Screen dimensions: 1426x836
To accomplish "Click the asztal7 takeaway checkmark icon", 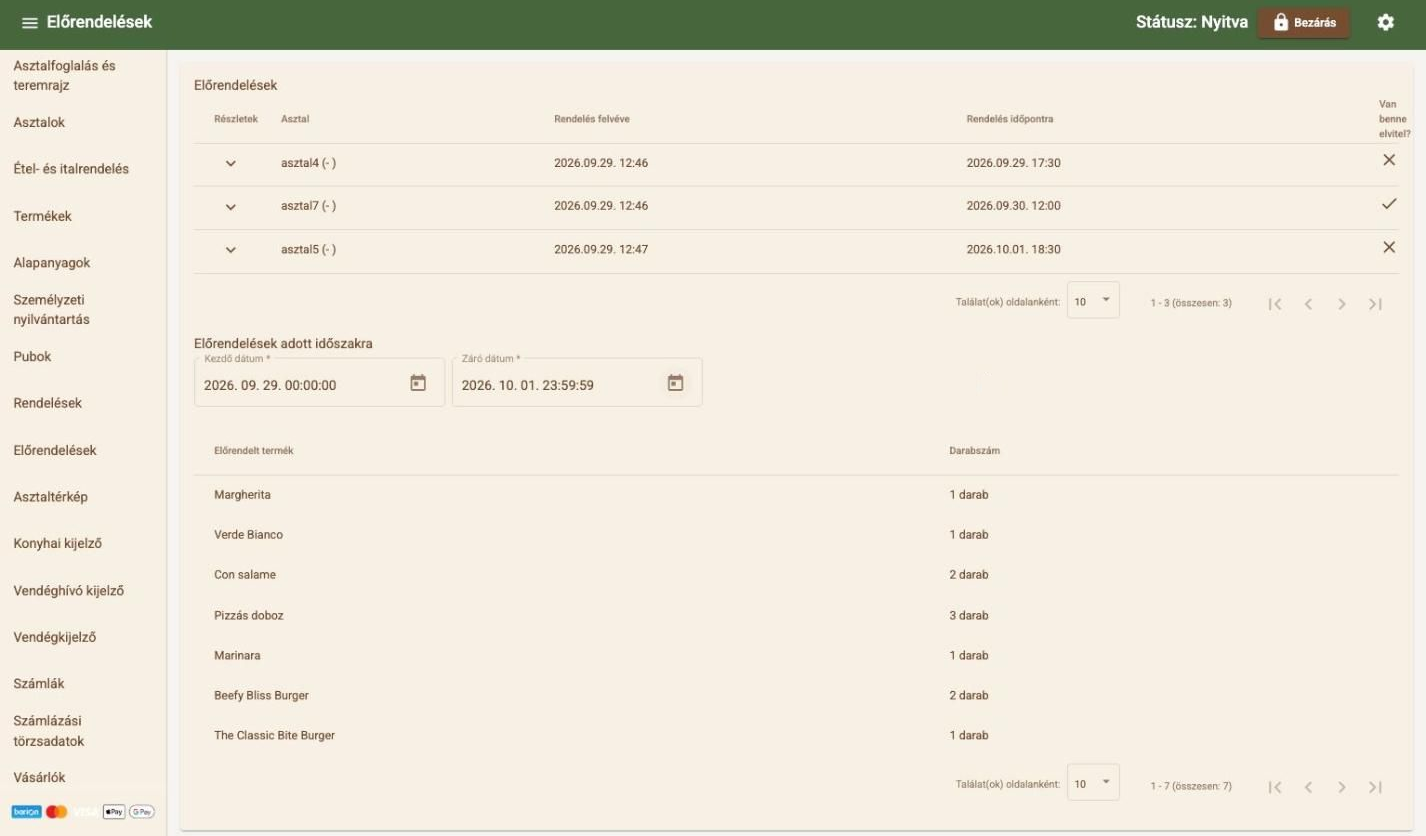I will (x=1388, y=204).
